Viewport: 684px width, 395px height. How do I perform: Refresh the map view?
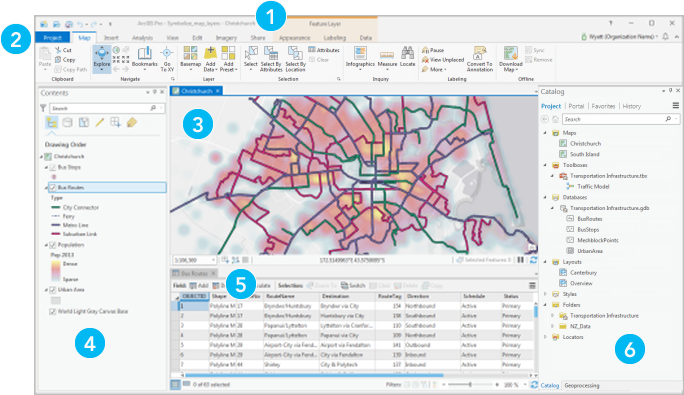[533, 260]
